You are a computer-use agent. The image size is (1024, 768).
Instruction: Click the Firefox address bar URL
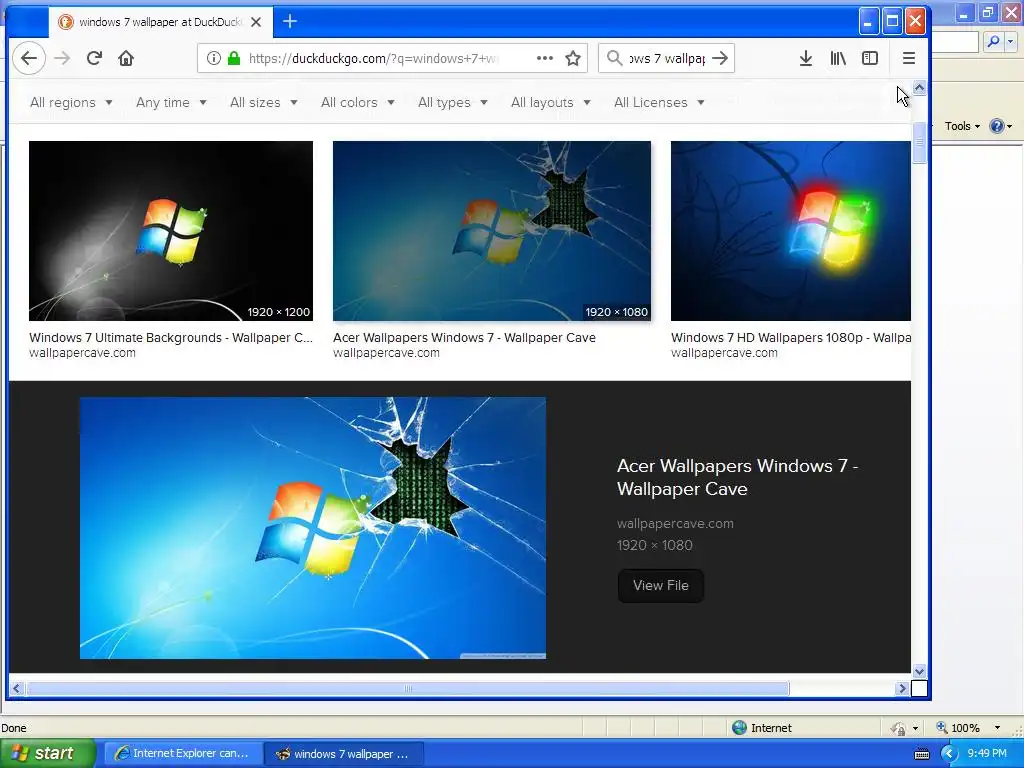point(373,58)
